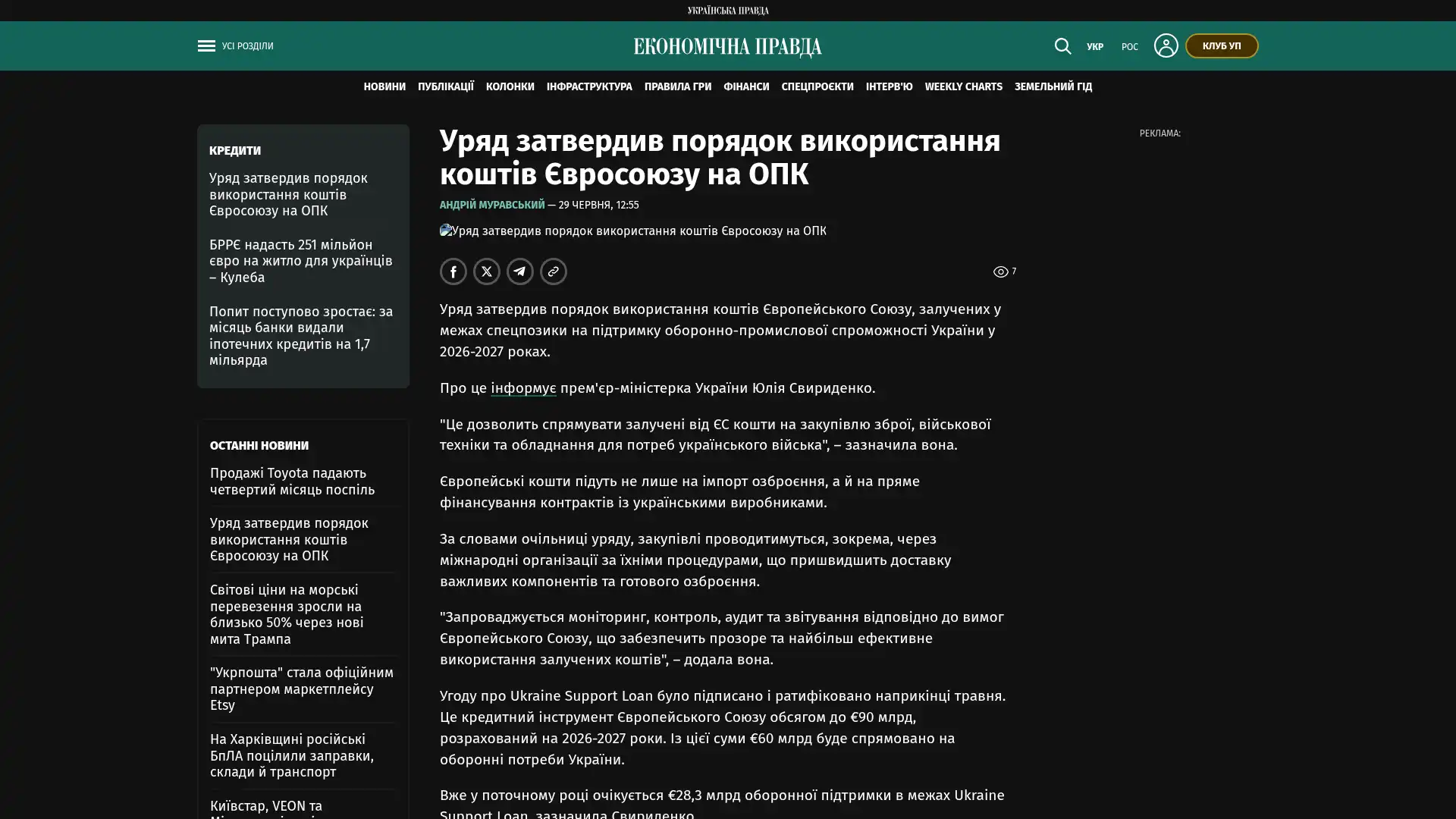The width and height of the screenshot is (1456, 819).
Task: Click the КЛУБ УП button
Action: tap(1222, 45)
